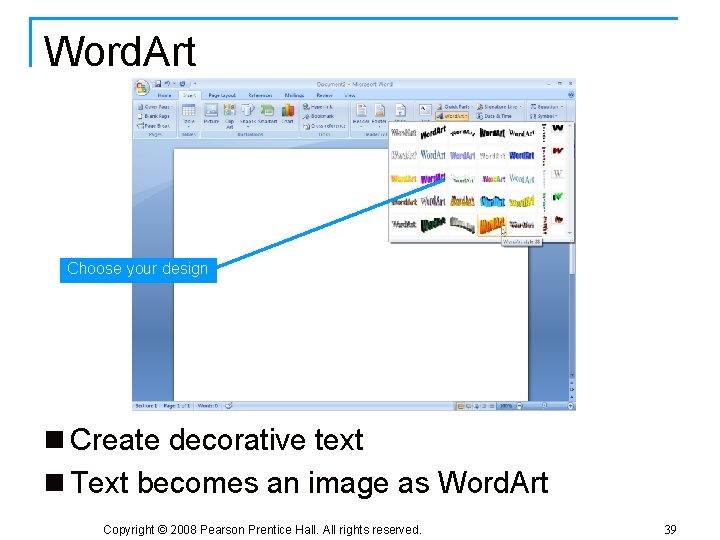Pick the orange-yellow WordArt in the third row, first column
This screenshot has height=540, width=720.
(x=403, y=178)
